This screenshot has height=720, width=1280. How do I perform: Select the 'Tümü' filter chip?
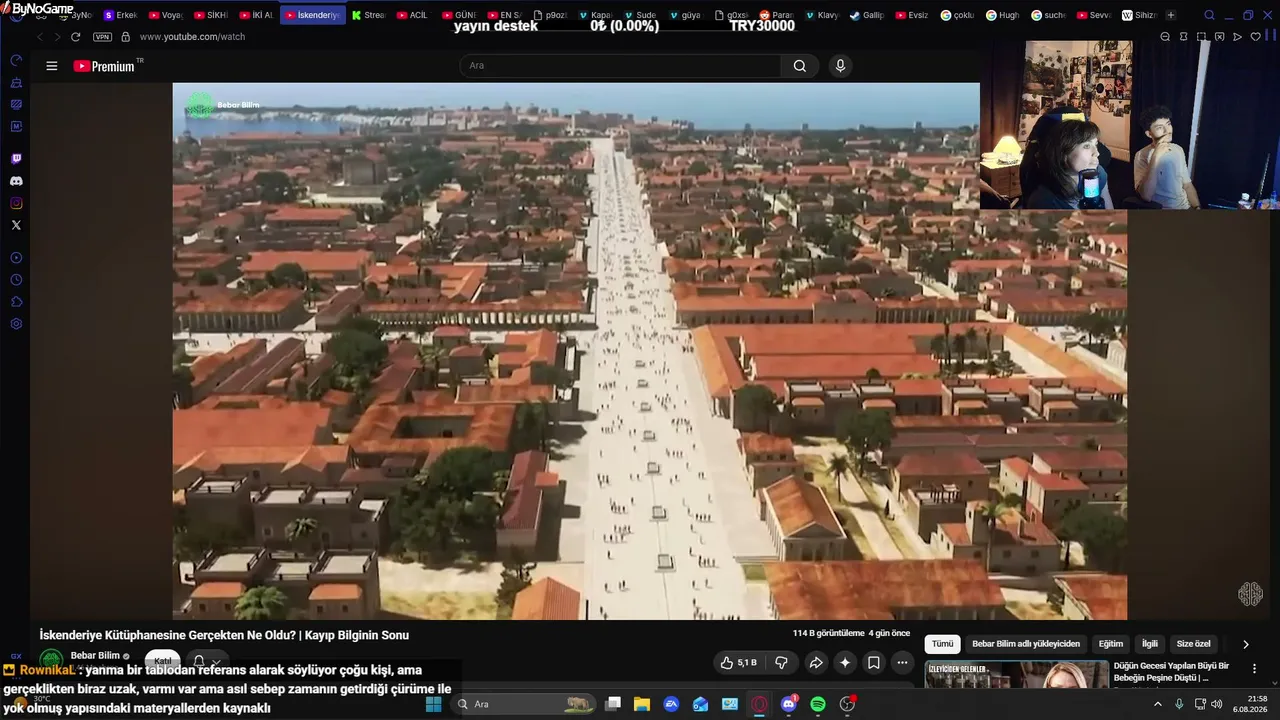[x=943, y=644]
